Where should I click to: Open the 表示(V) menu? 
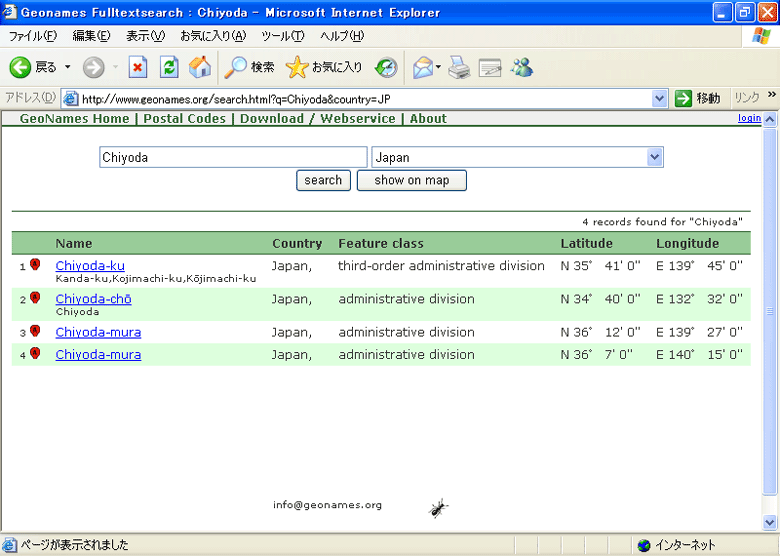coord(145,36)
